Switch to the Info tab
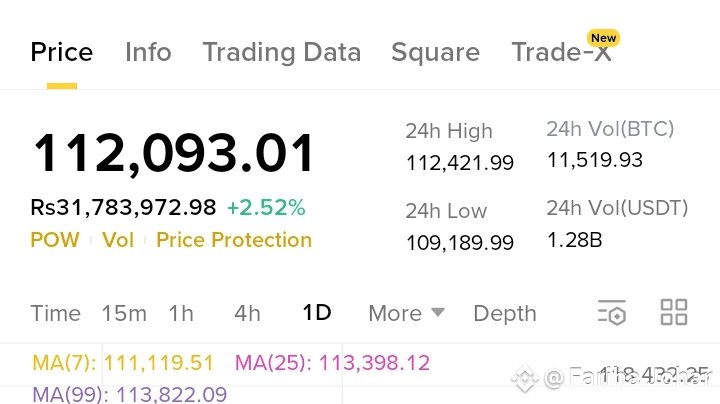The width and height of the screenshot is (720, 404). [148, 52]
